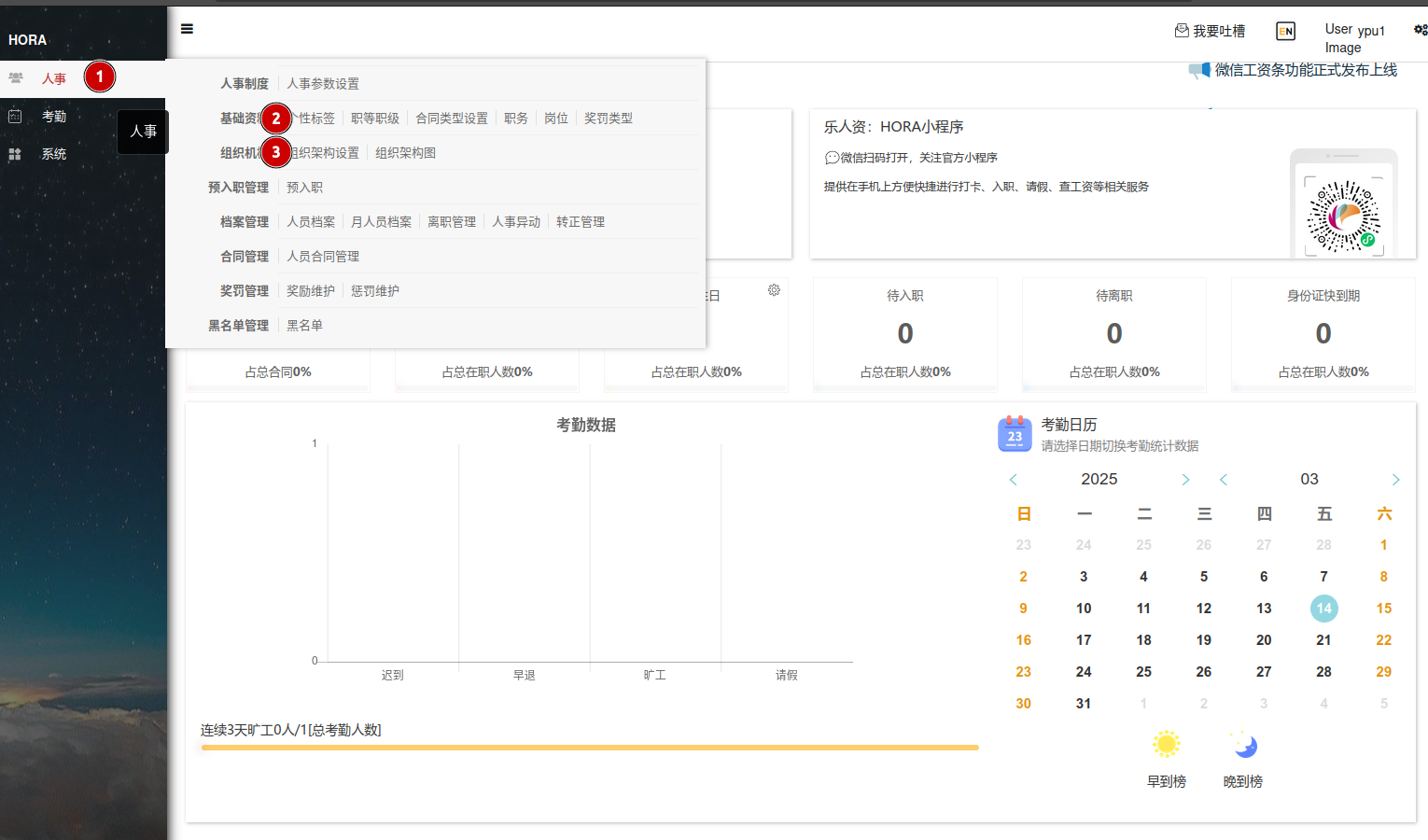Select highlighted date 14 in calendar
The height and width of the screenshot is (840, 1428).
1323,609
